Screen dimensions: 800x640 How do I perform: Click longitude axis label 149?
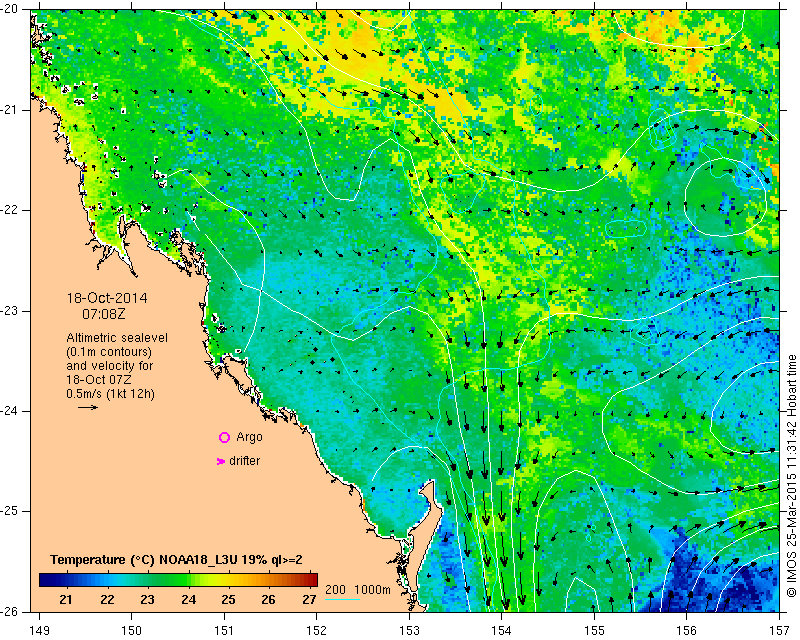point(39,631)
